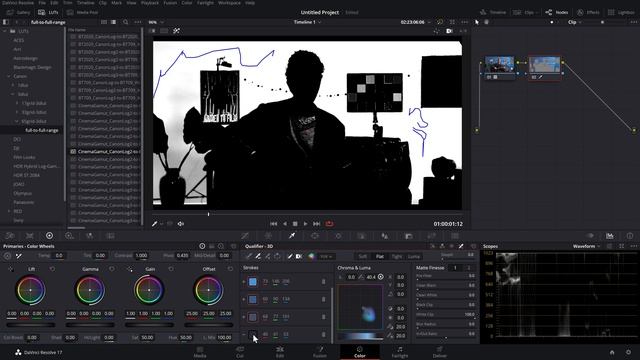The height and width of the screenshot is (360, 640).
Task: Select the dark black stroke swatch
Action: coord(253,334)
